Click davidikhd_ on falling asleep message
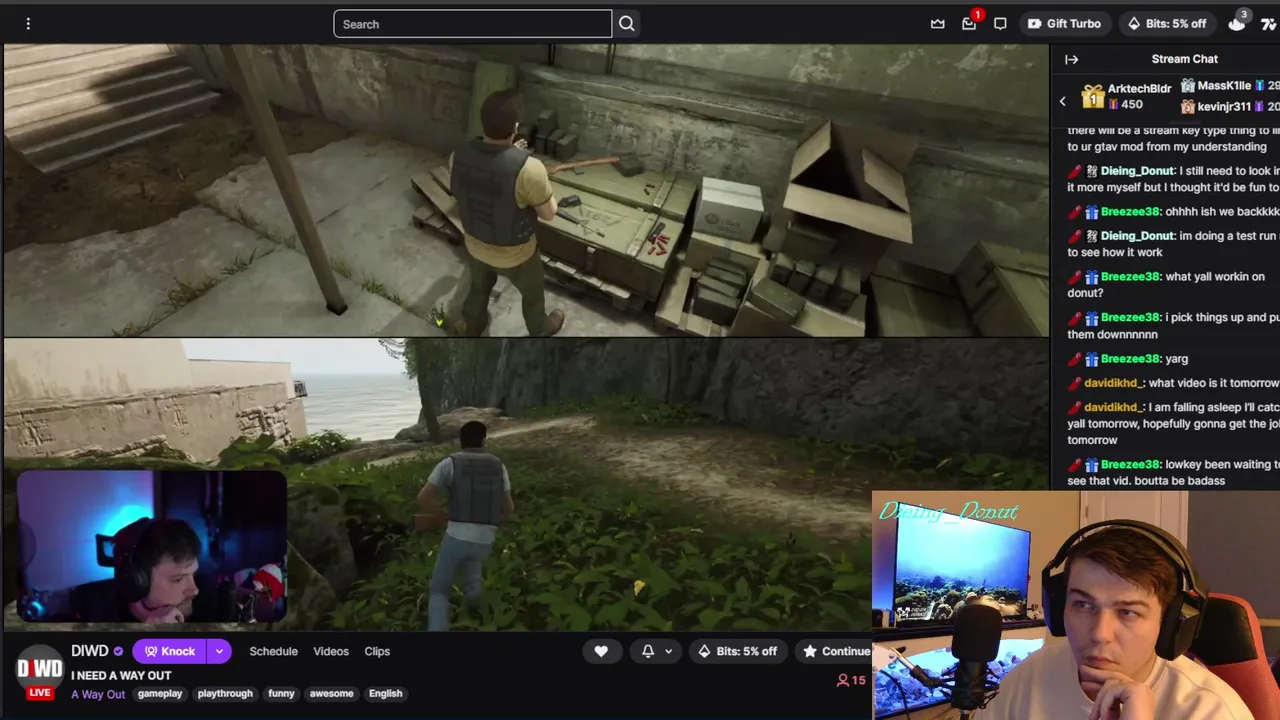This screenshot has height=720, width=1280. point(1111,407)
